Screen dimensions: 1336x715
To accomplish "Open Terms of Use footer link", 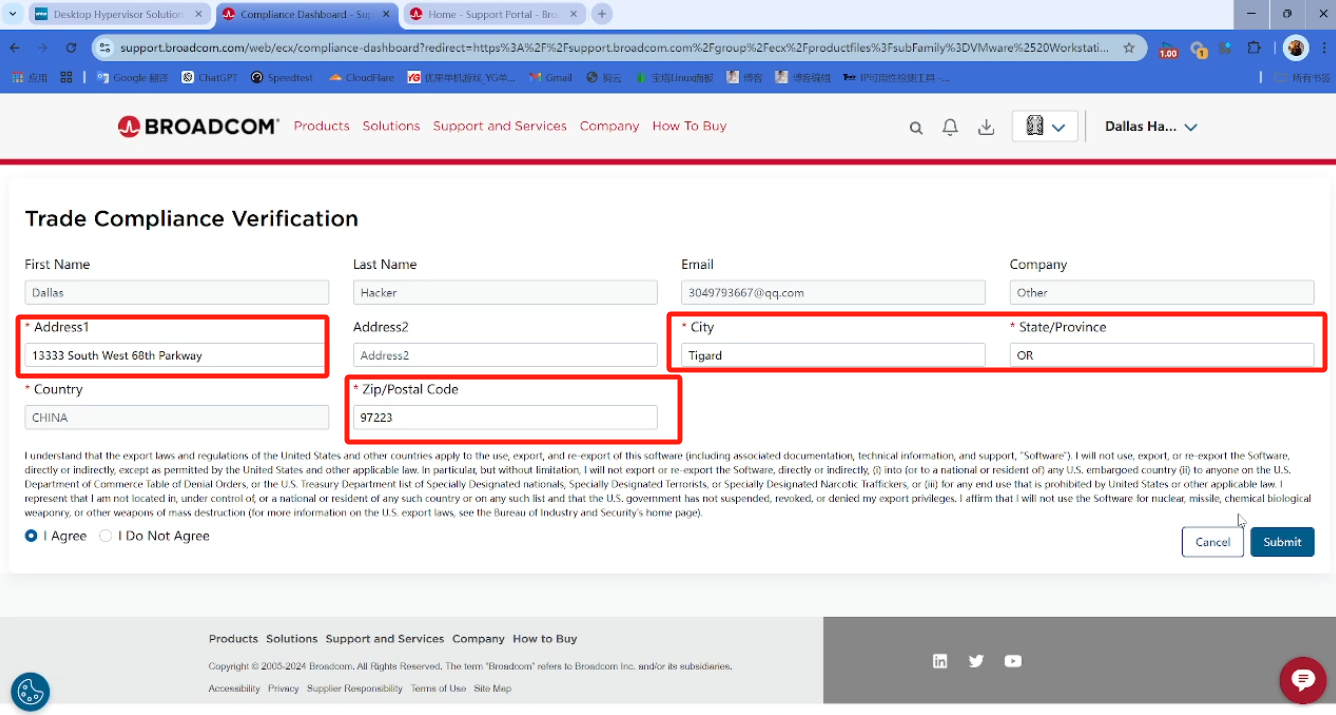I will click(x=438, y=688).
